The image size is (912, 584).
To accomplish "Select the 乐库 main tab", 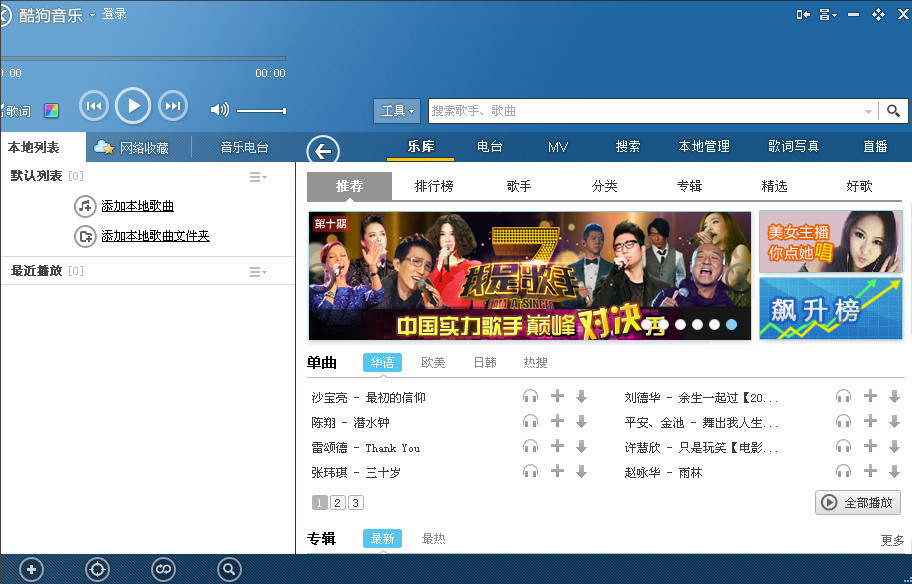I will (x=421, y=147).
